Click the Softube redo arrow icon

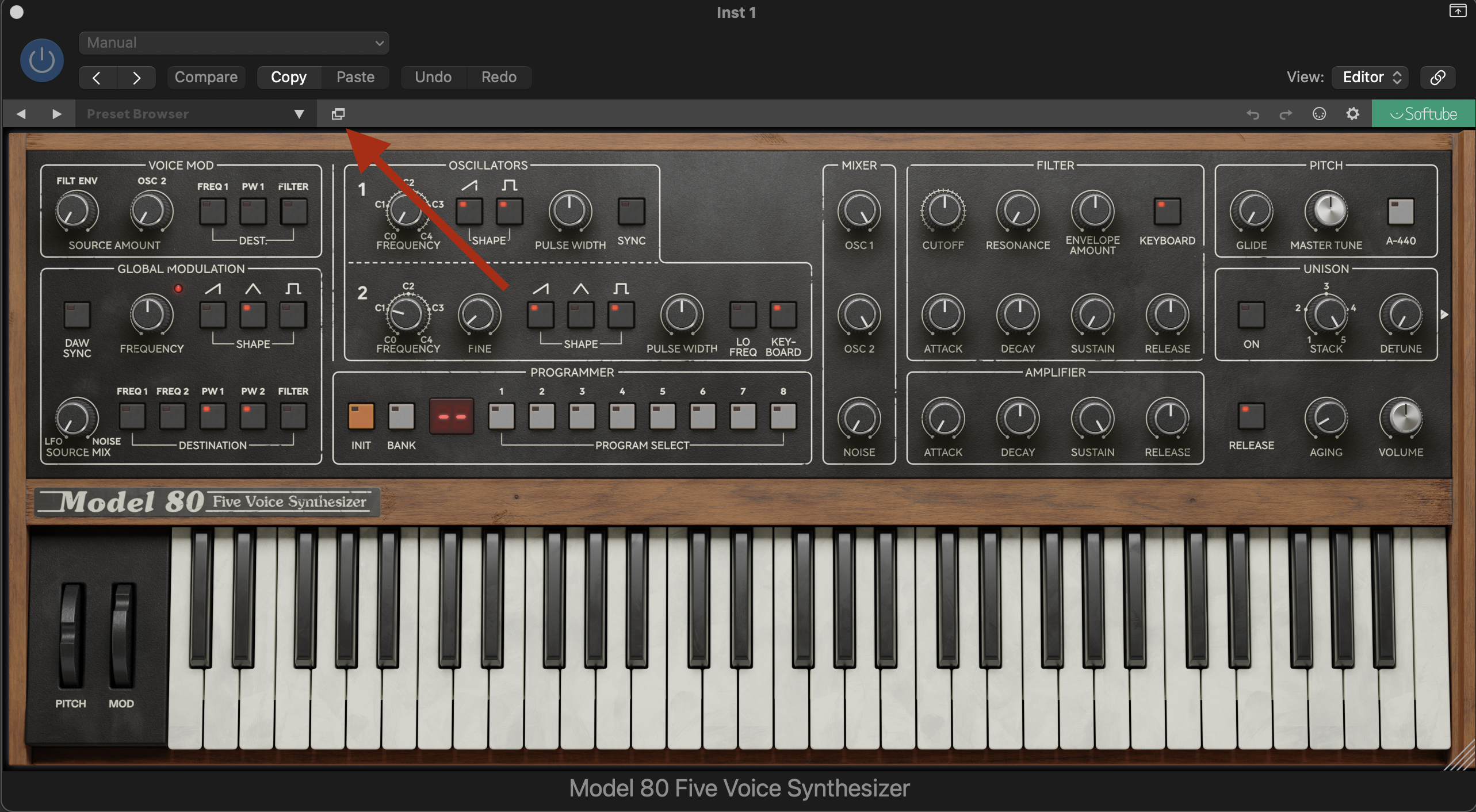(1286, 114)
